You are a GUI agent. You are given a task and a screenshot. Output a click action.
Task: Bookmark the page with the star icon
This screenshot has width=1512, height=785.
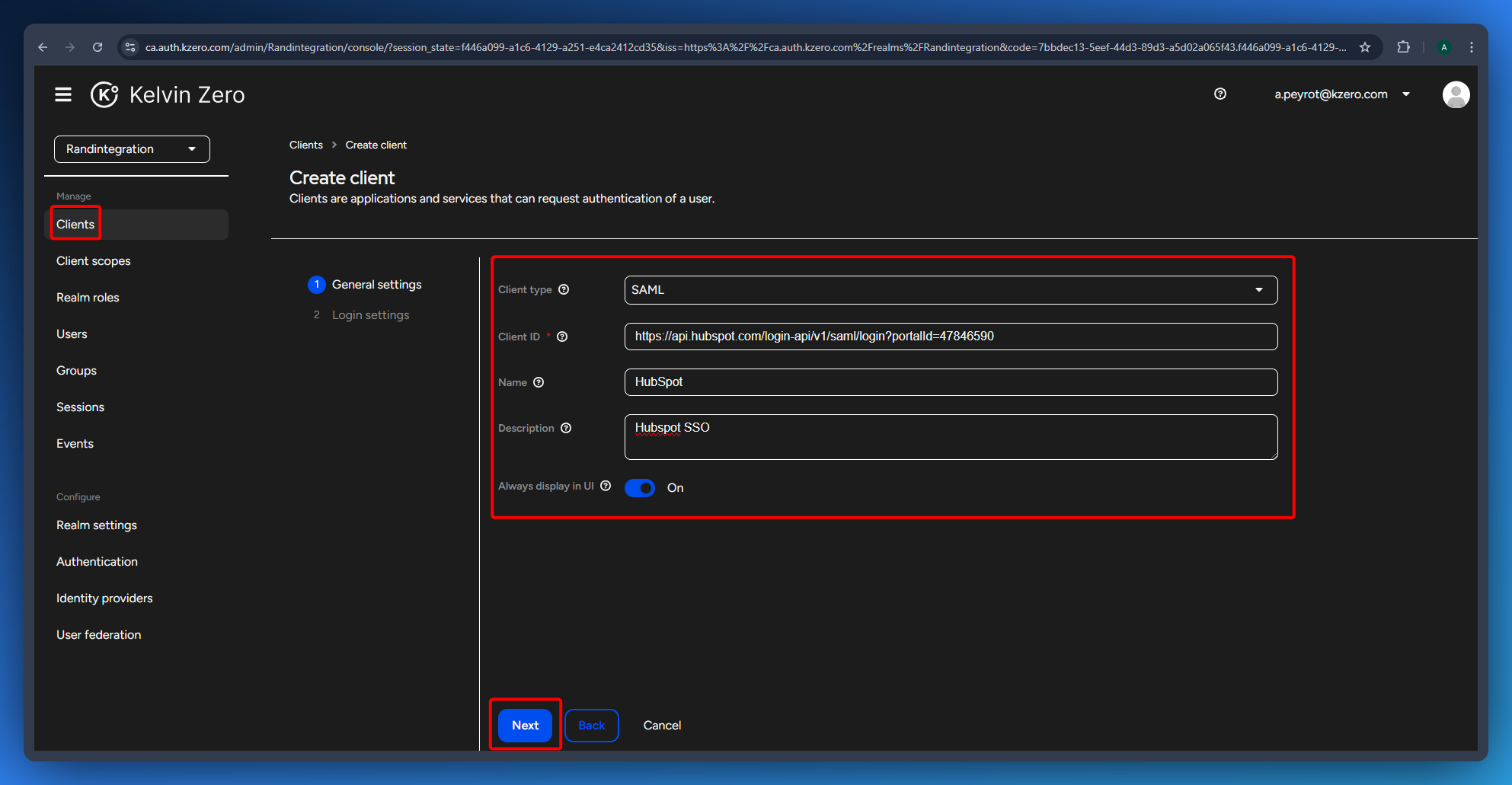[x=1365, y=47]
